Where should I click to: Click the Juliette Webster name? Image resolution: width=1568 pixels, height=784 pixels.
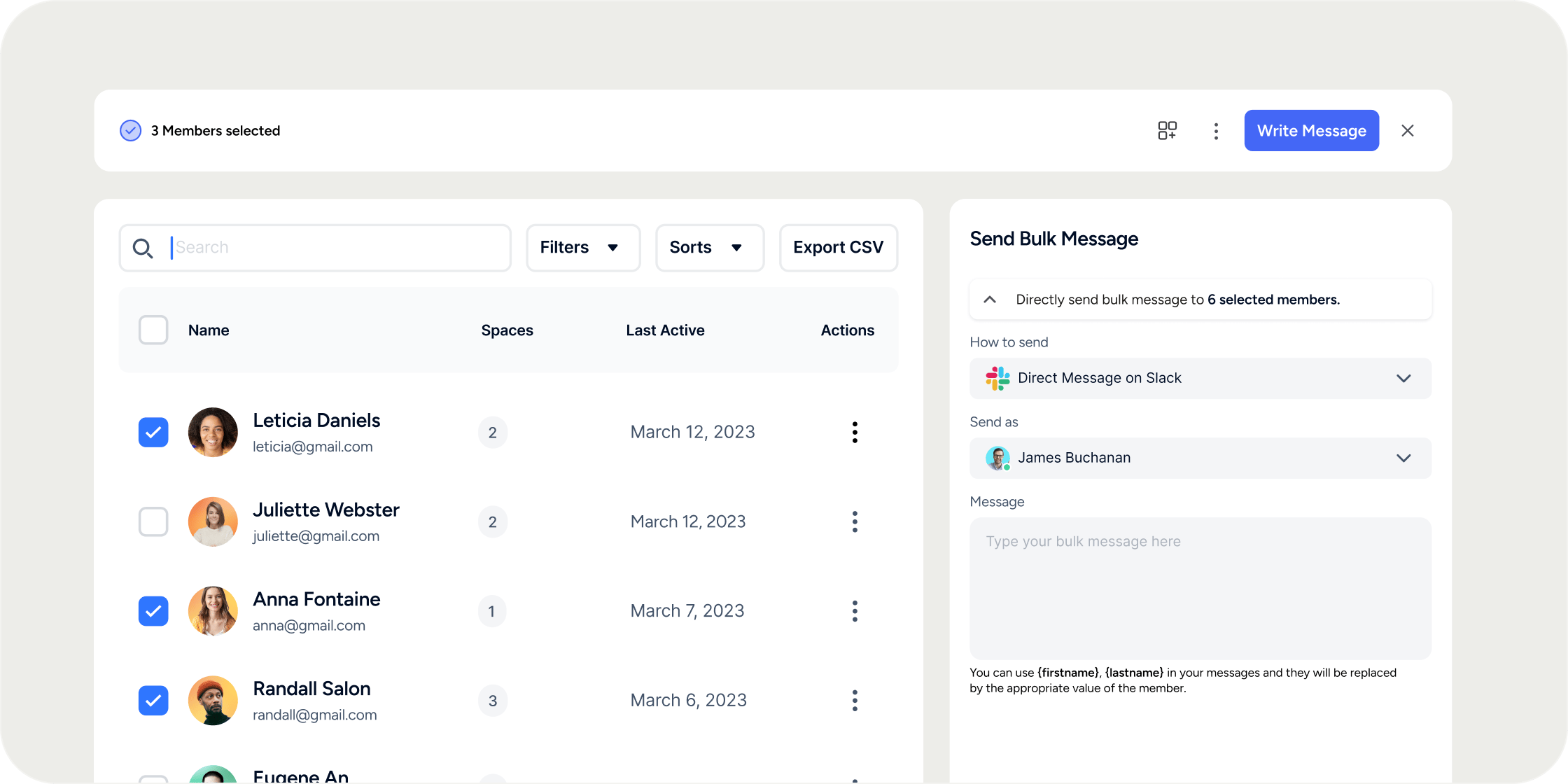point(325,510)
